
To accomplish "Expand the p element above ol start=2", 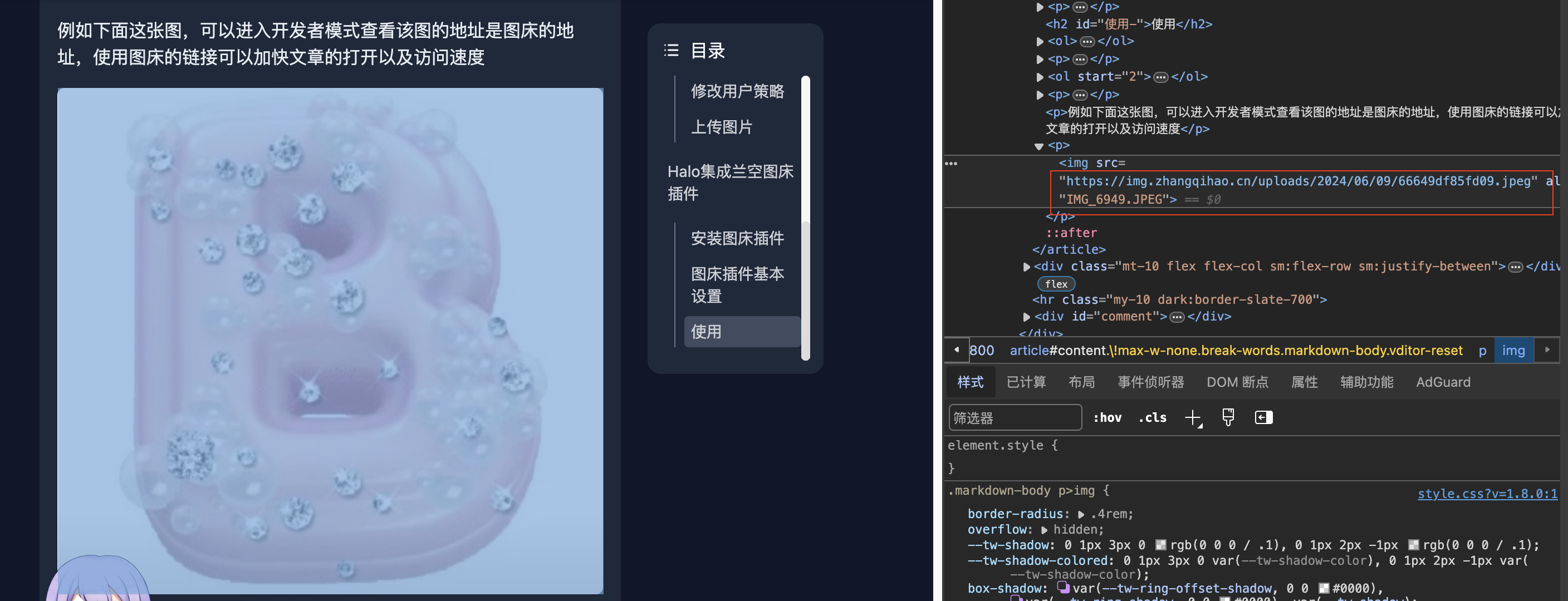I will pos(1040,59).
